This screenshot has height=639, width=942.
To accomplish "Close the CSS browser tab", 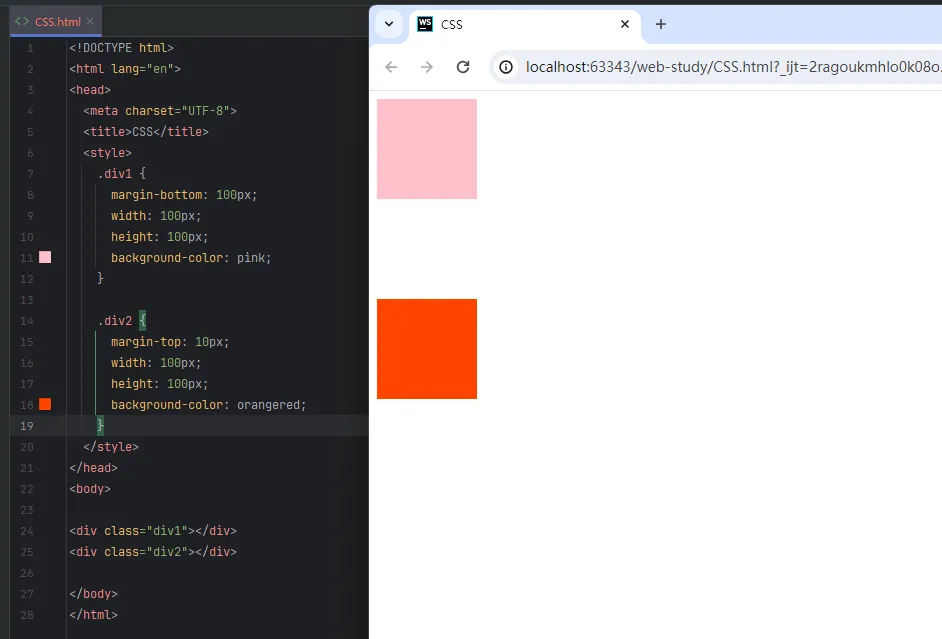I will pos(625,24).
